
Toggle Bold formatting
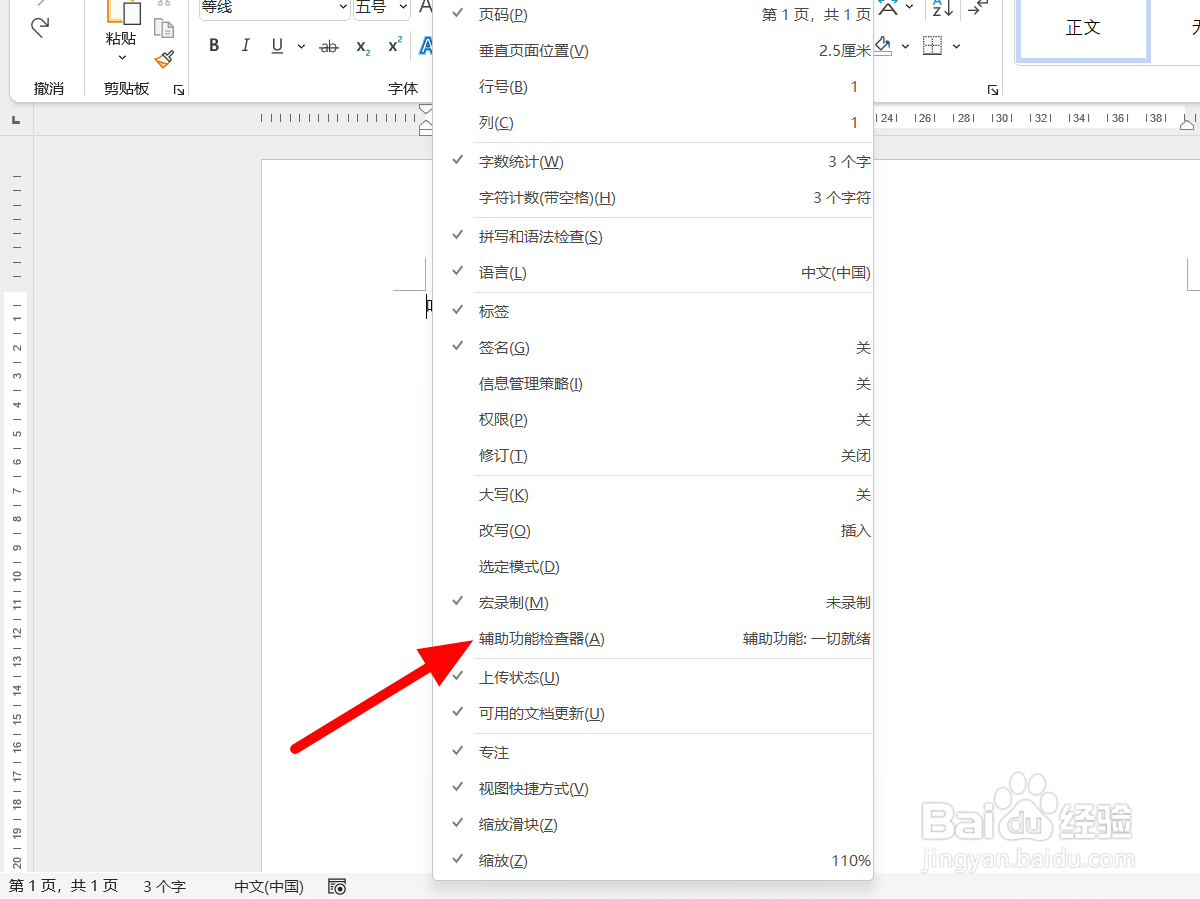[214, 46]
